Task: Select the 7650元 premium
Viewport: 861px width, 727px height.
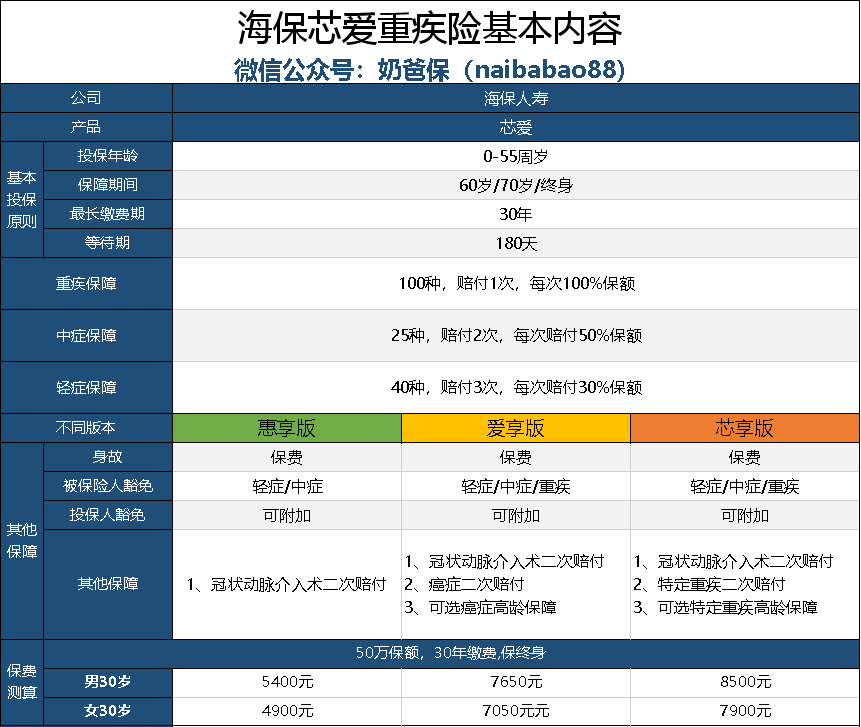Action: [x=516, y=682]
